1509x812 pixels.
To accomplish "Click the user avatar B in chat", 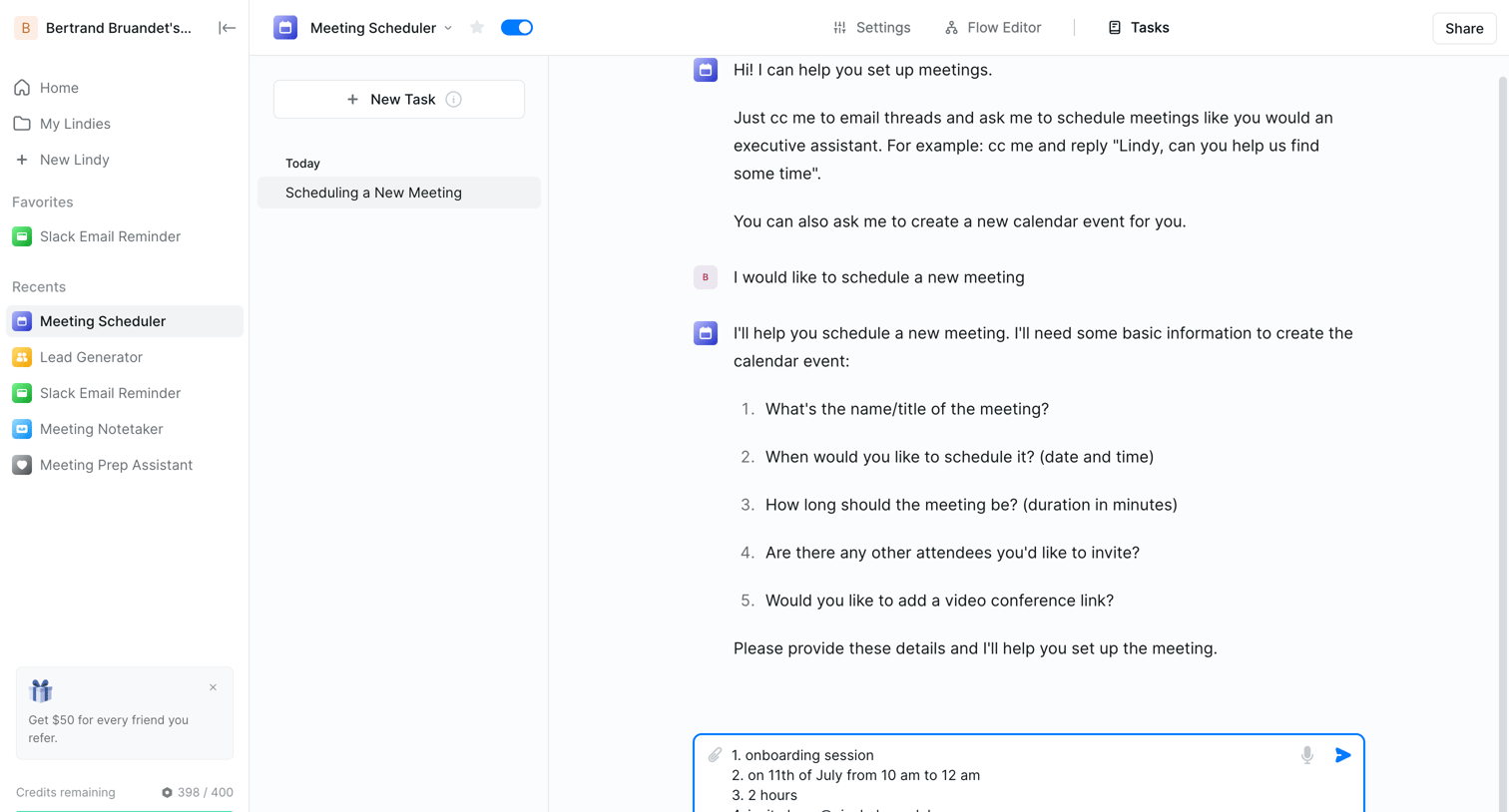I will [706, 277].
